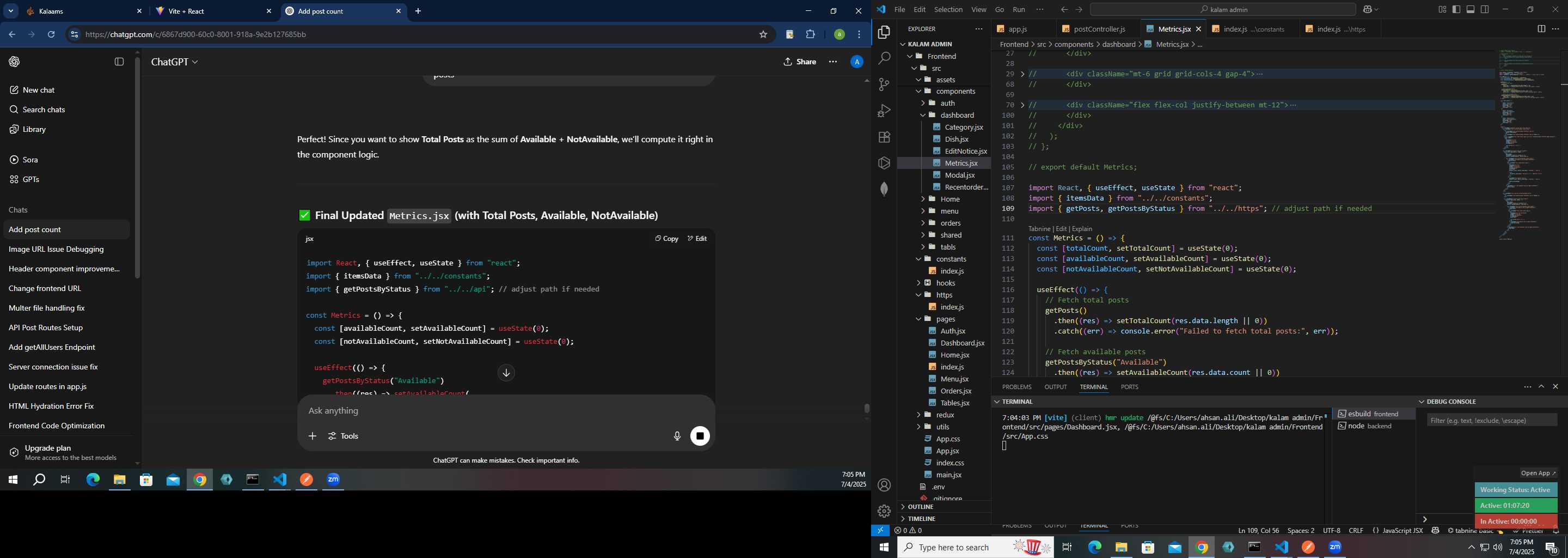Open Selection menu in VS Code
The height and width of the screenshot is (558, 1568).
click(x=948, y=10)
